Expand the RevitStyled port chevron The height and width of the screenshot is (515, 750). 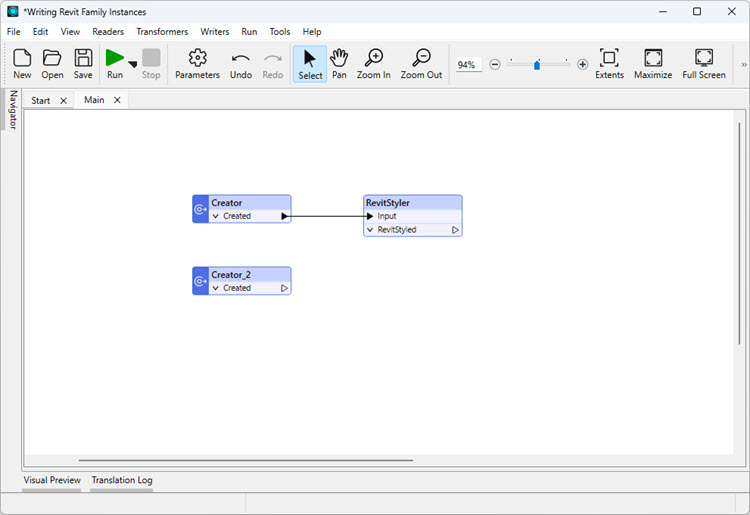coord(370,230)
